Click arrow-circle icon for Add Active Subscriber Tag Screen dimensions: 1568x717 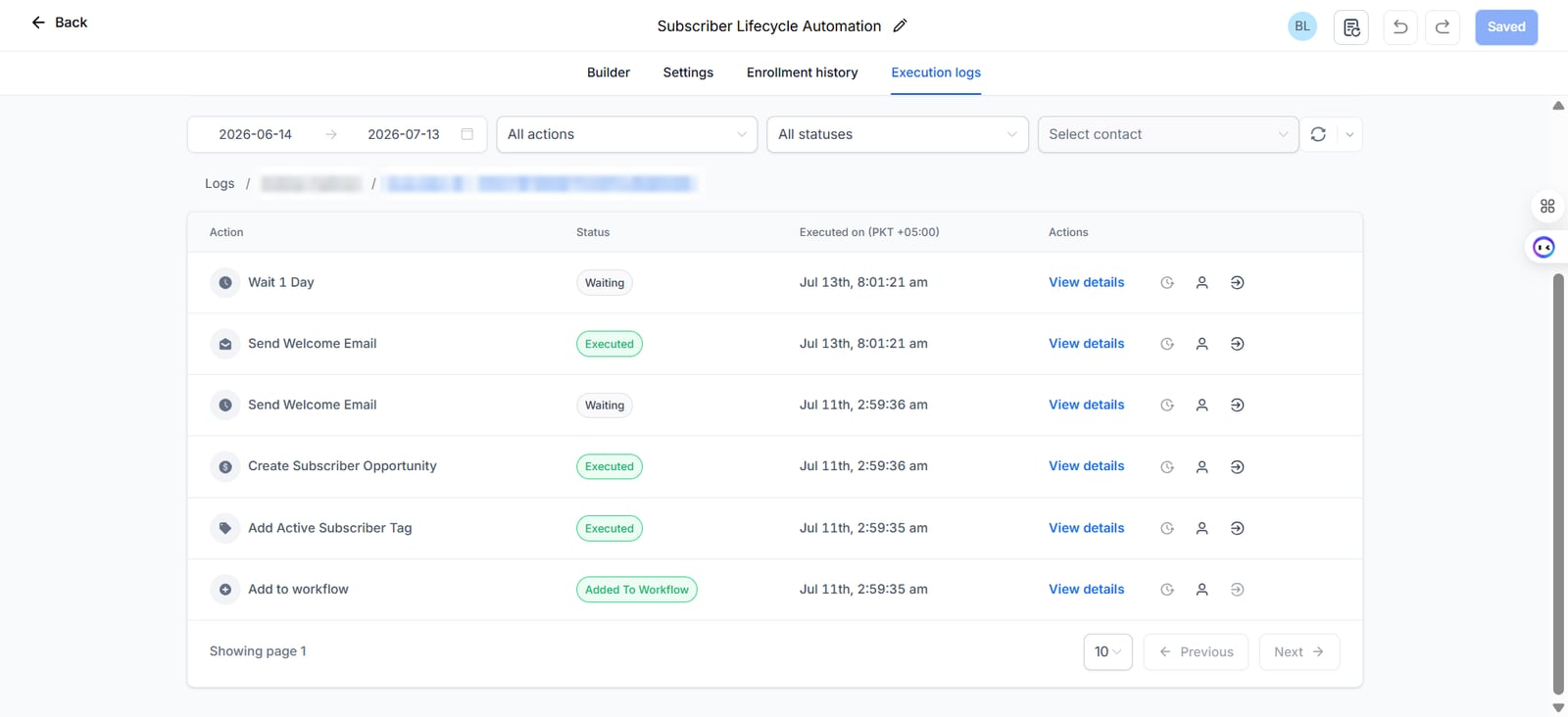tap(1238, 529)
